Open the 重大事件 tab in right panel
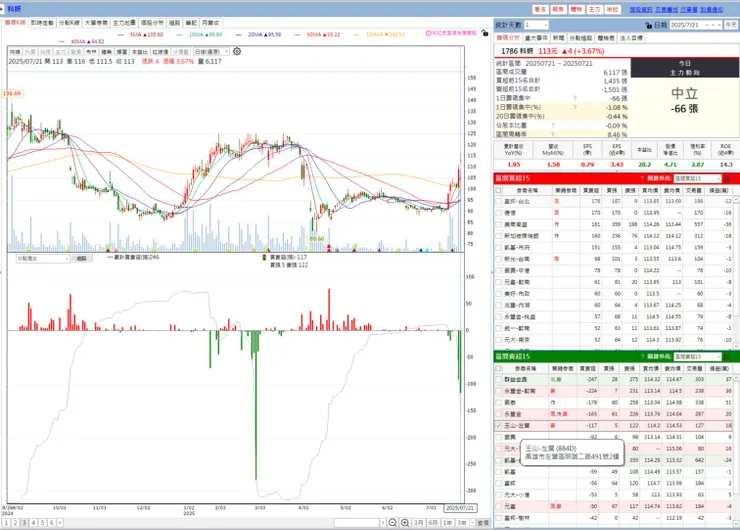 click(x=537, y=38)
